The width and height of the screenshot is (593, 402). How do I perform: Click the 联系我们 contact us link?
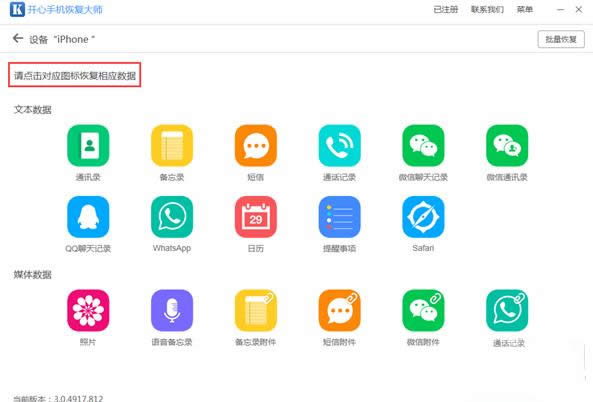point(487,9)
